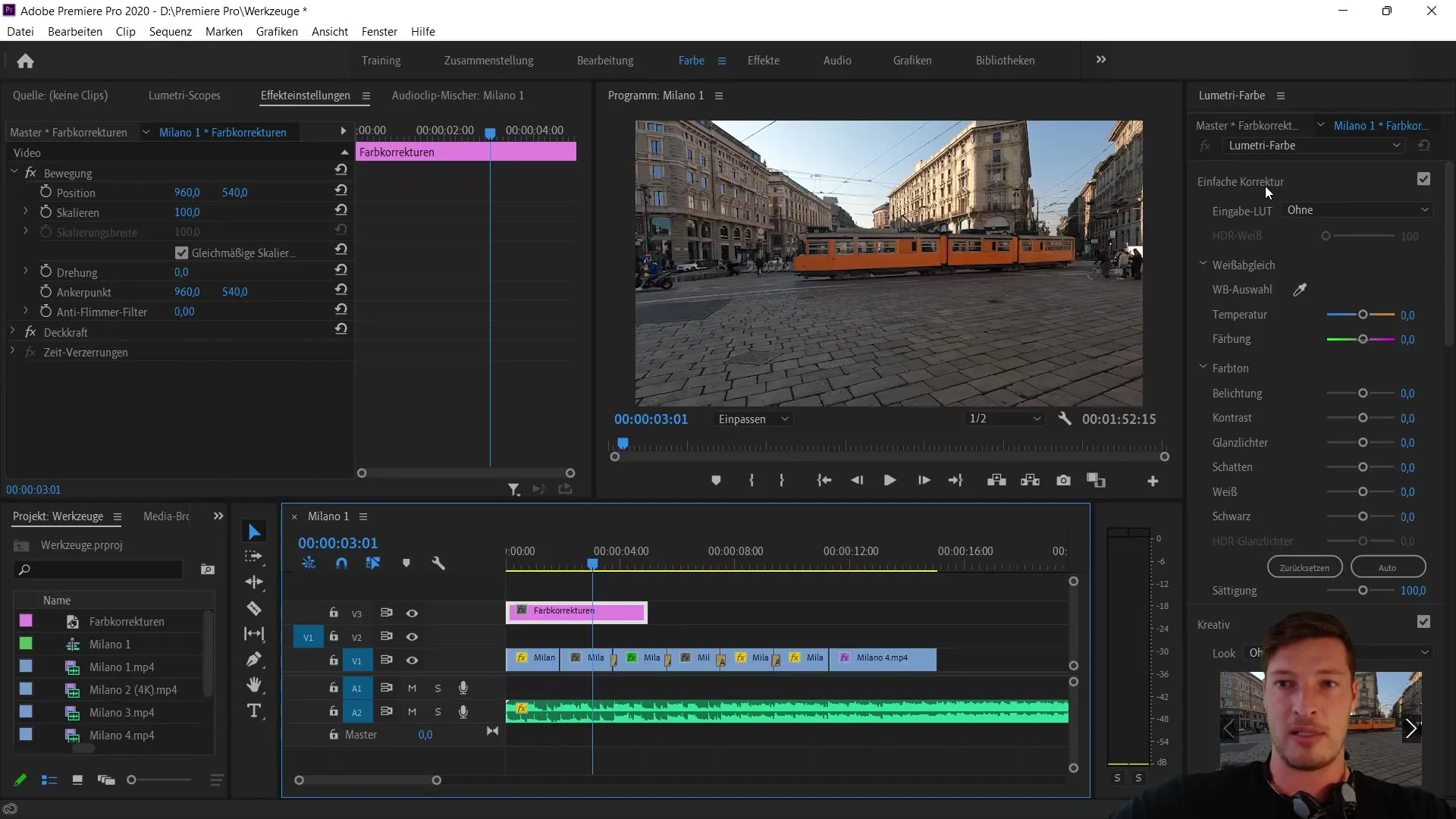1456x819 pixels.
Task: Click the Lift button
Action: point(996,481)
